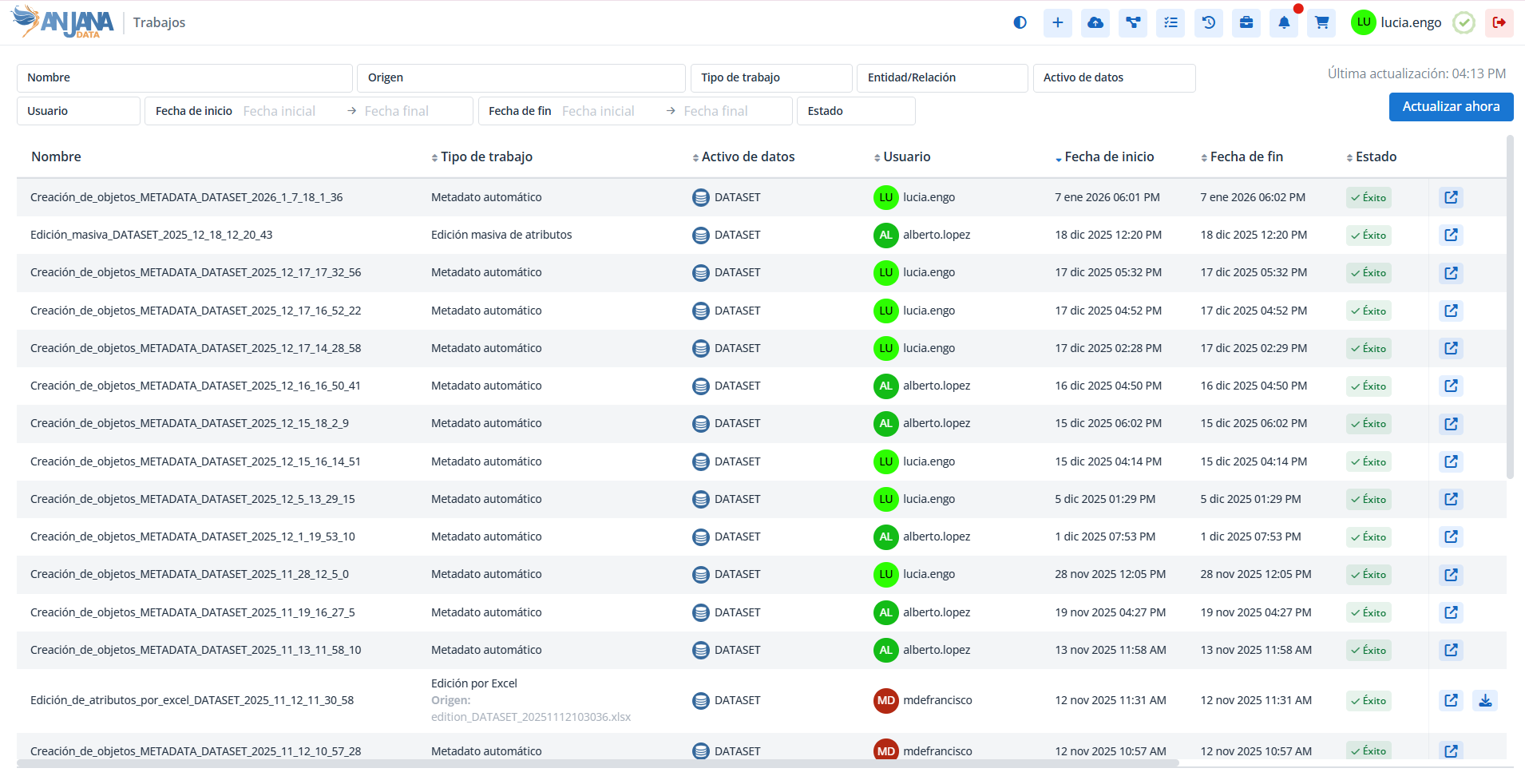The height and width of the screenshot is (784, 1525).
Task: Expand the Activo de datos filter
Action: [1113, 77]
